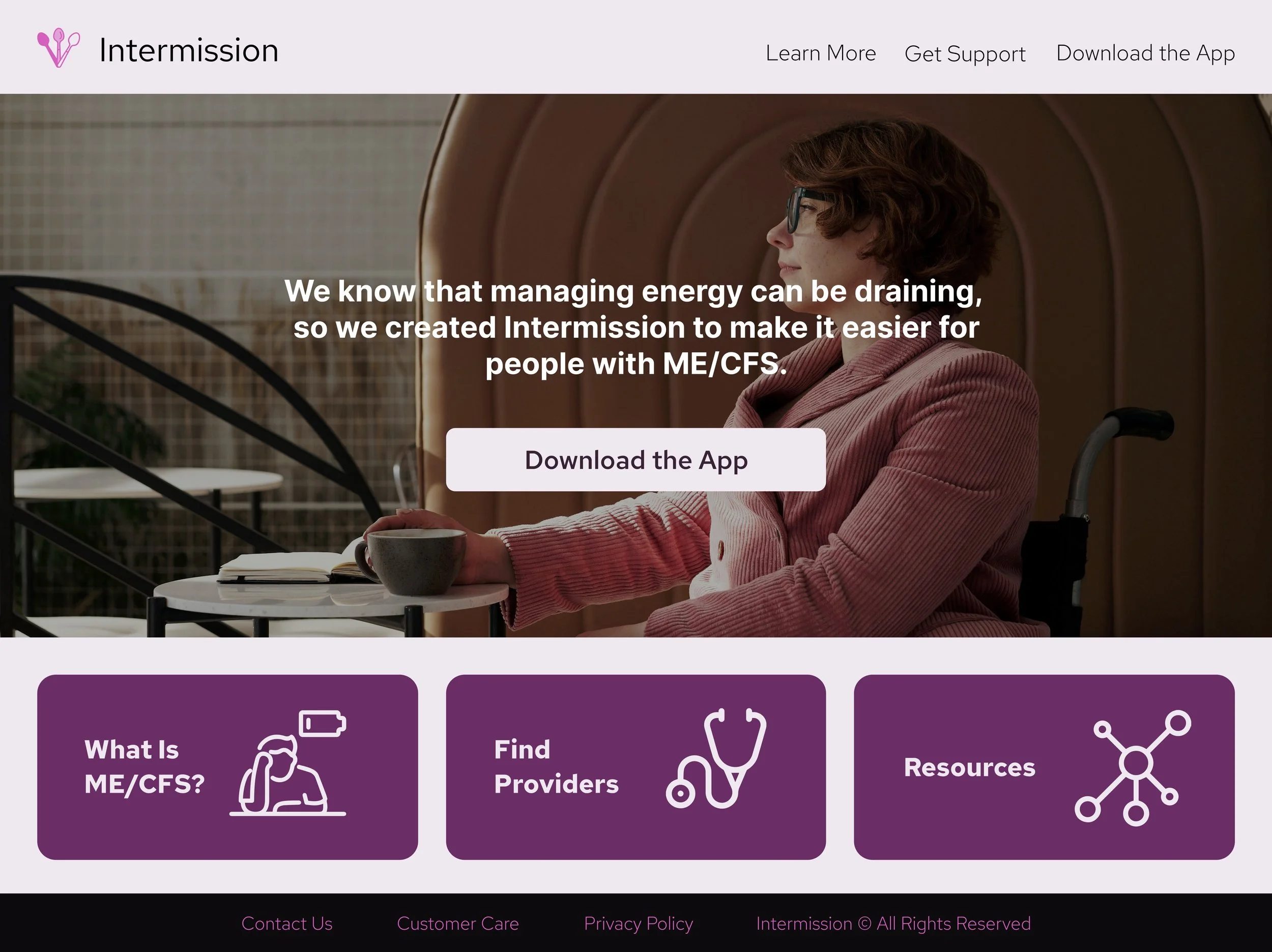Click the pink spoons logo icon
Image resolution: width=1272 pixels, height=952 pixels.
pyautogui.click(x=58, y=48)
